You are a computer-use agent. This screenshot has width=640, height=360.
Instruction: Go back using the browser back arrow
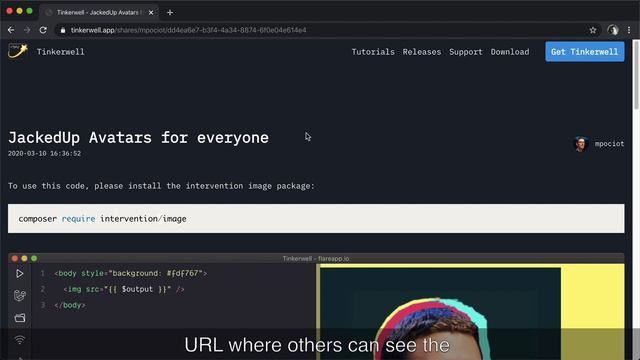[x=11, y=30]
